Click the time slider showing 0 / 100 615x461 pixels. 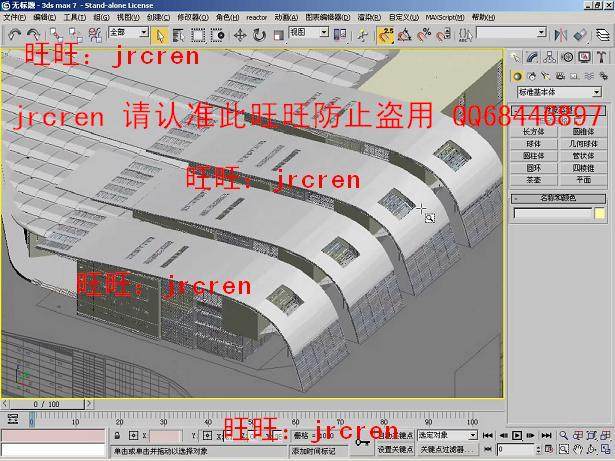point(47,404)
